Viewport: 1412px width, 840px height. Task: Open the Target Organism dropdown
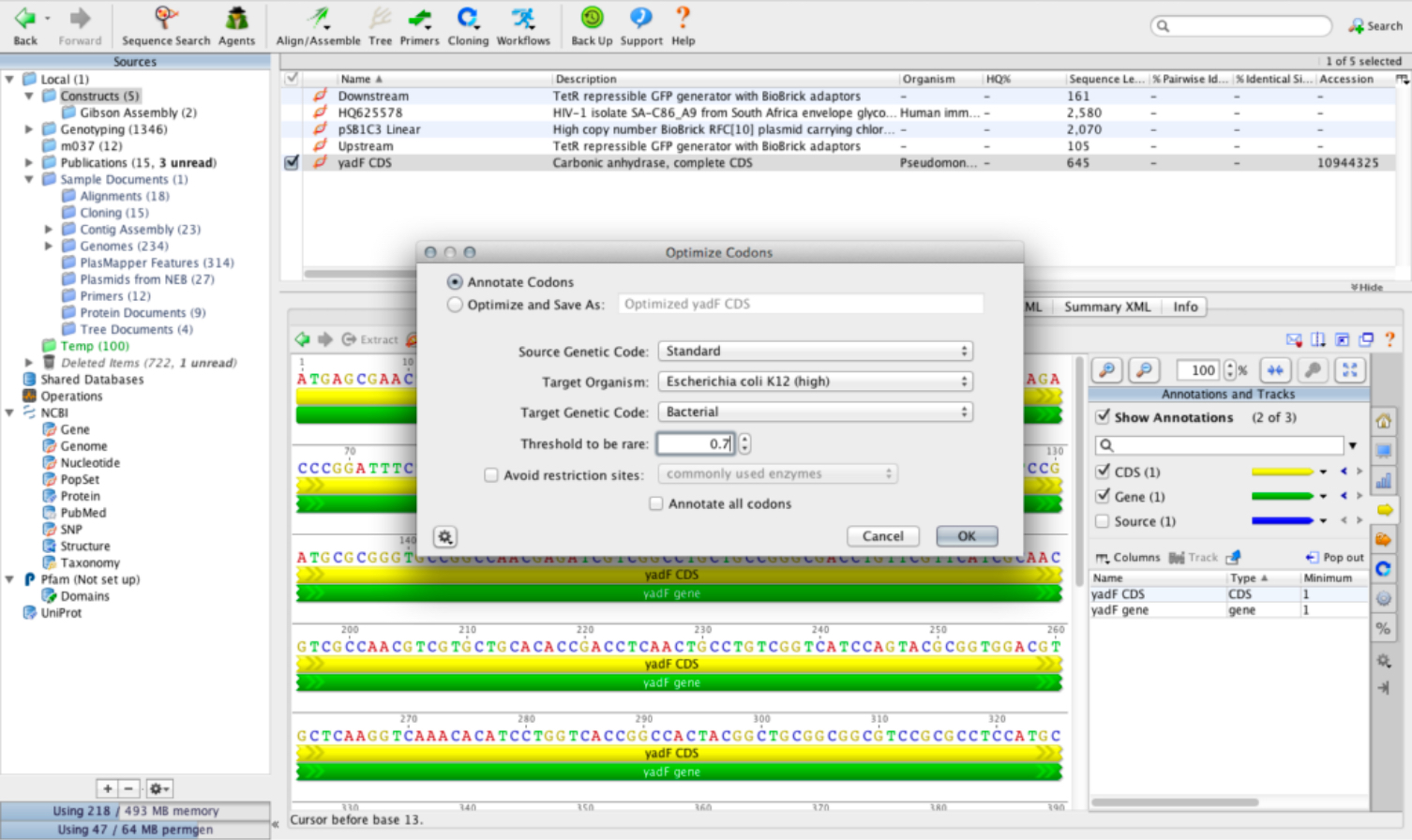(815, 382)
